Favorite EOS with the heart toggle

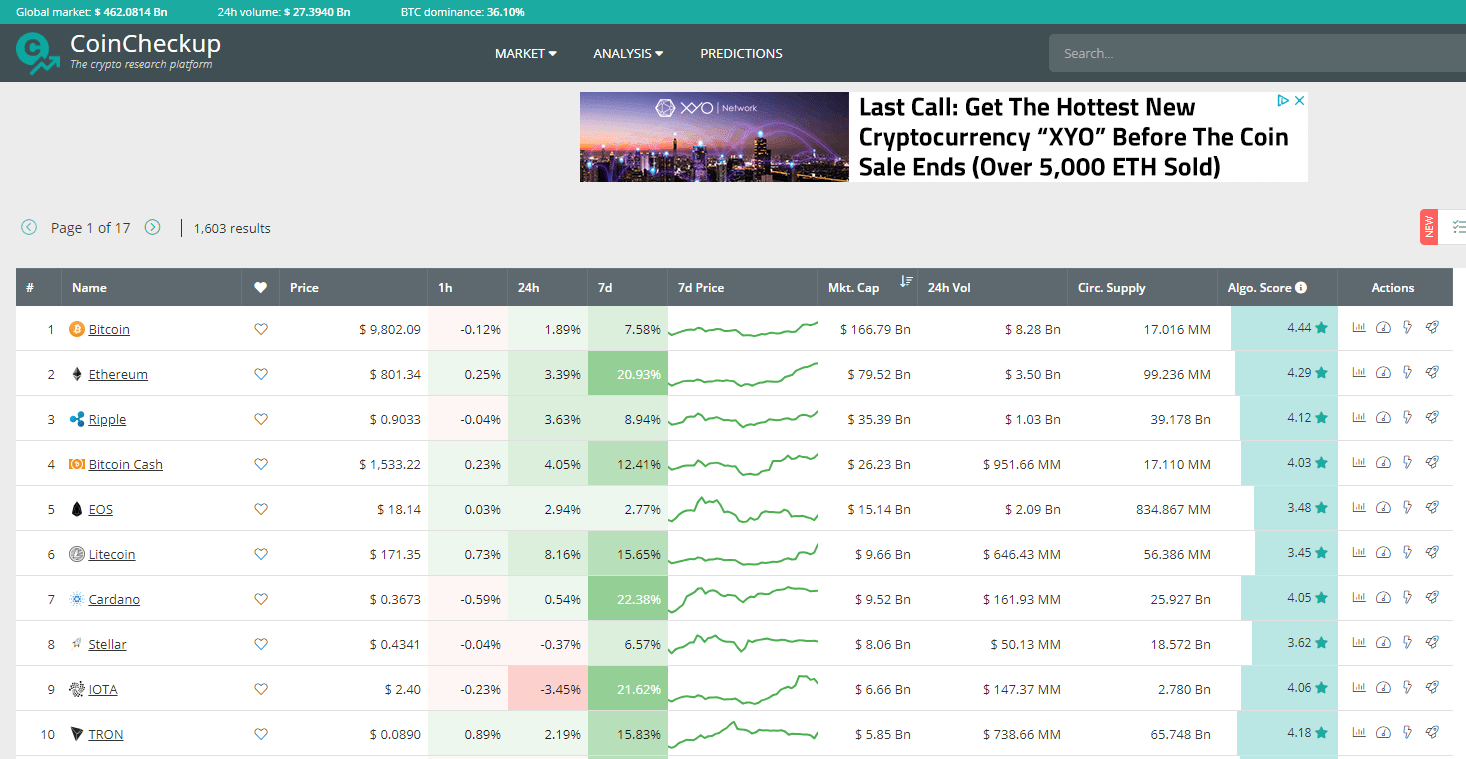click(x=261, y=509)
